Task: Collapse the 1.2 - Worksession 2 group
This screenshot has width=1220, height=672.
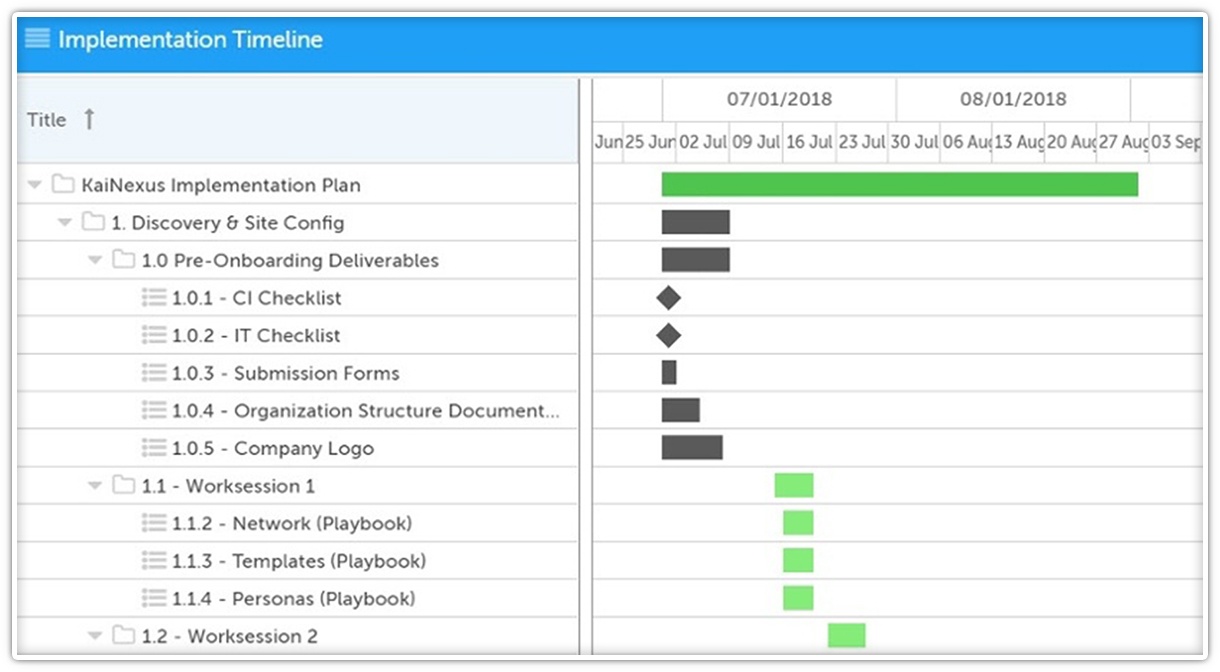Action: [x=95, y=636]
